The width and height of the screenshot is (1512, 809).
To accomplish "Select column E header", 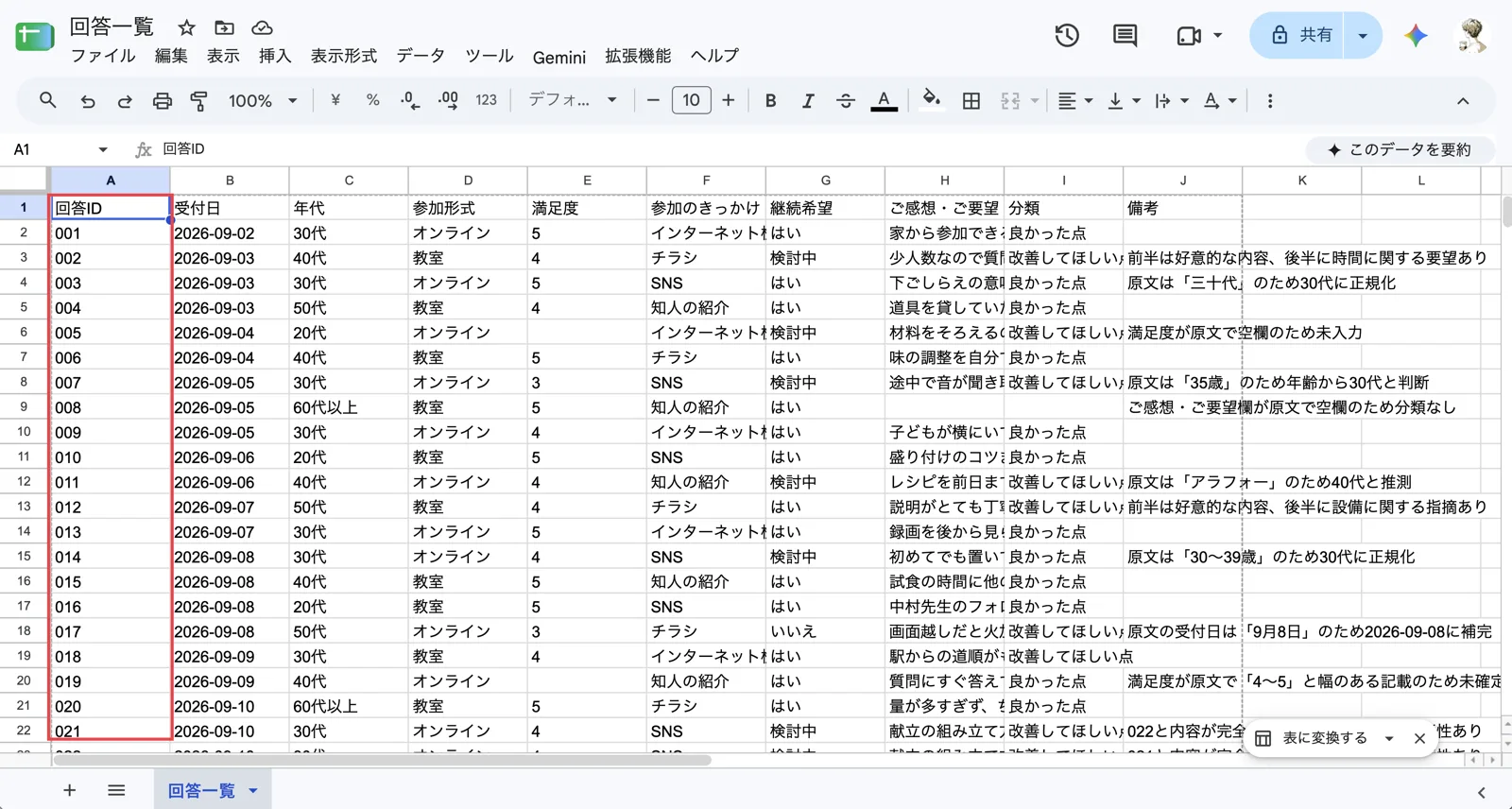I will [x=587, y=181].
